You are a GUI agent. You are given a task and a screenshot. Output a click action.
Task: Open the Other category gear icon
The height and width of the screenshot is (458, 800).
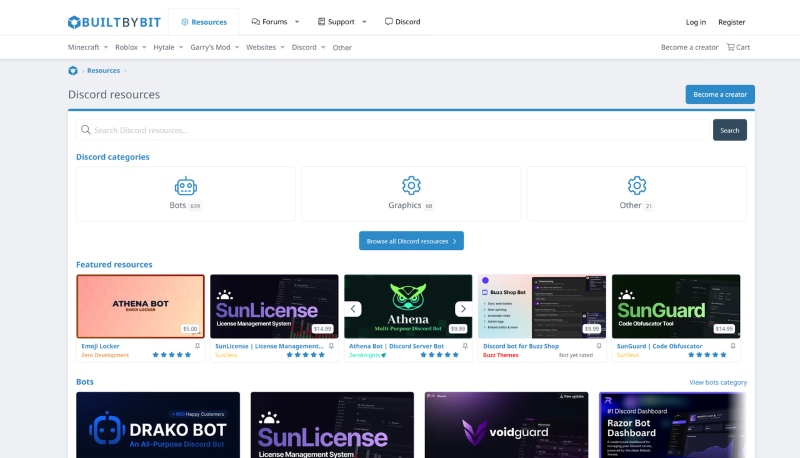(637, 186)
